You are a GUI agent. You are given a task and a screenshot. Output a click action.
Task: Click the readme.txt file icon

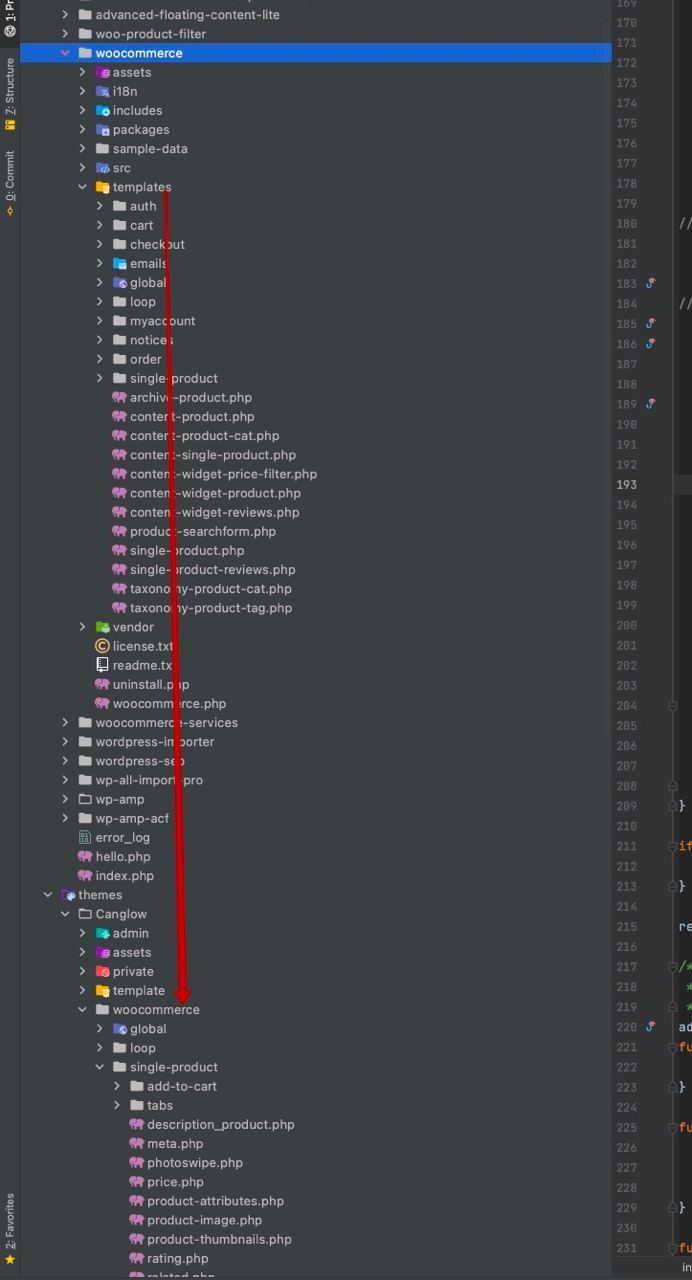102,665
